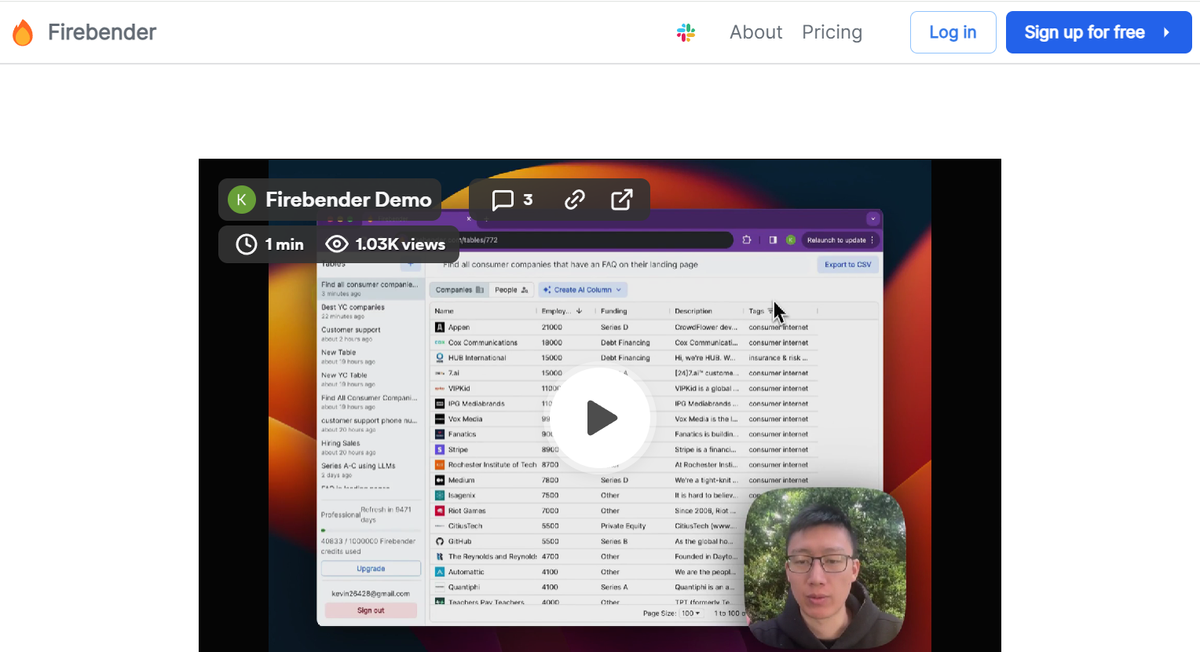Screen dimensions: 1200x652
Task: Play the Firebender Demo video
Action: click(600, 418)
